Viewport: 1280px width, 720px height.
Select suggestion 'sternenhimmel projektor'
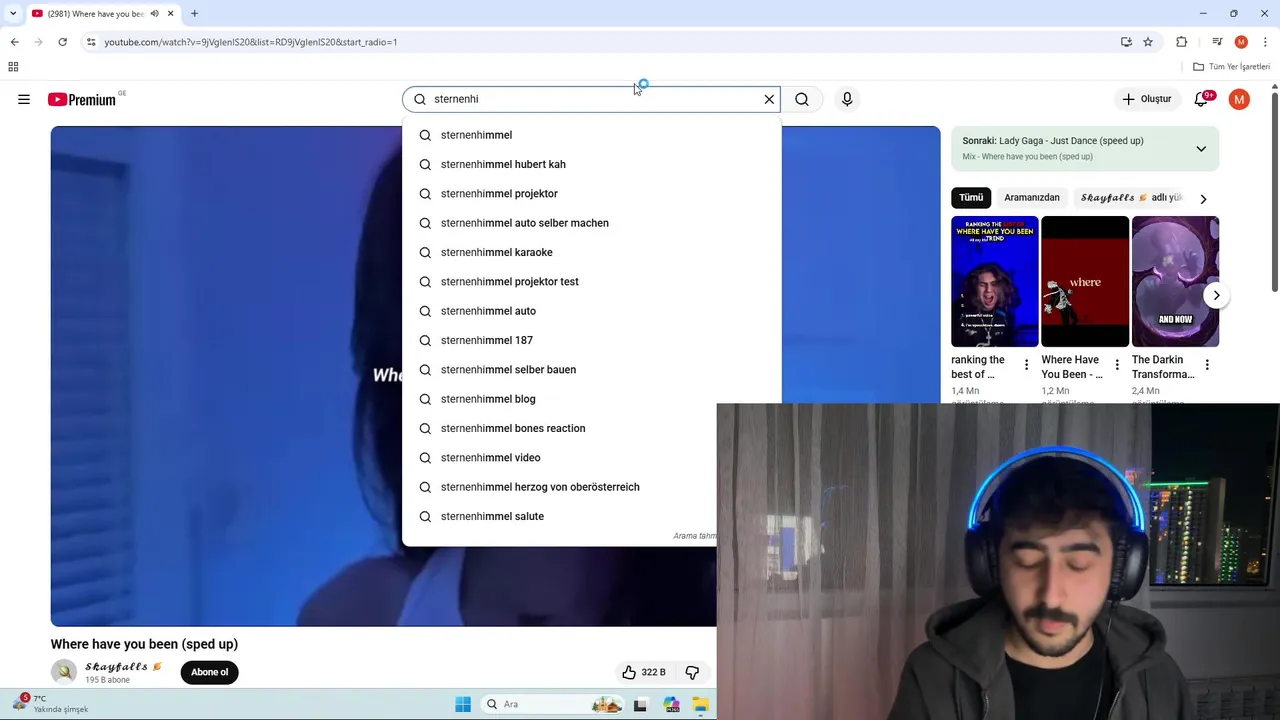click(x=591, y=194)
